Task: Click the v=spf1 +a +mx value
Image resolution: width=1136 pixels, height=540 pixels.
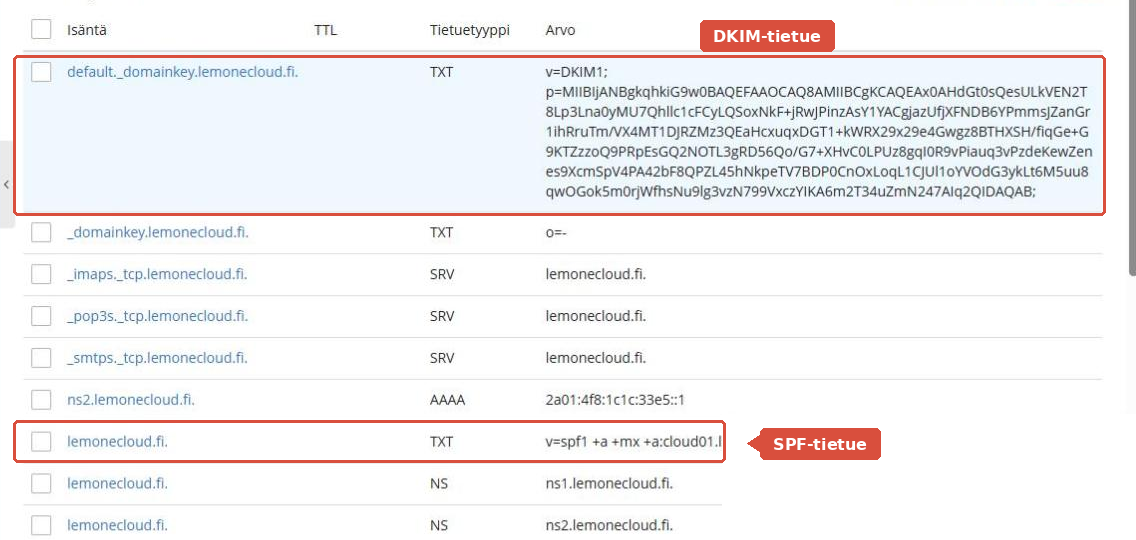Action: point(634,441)
